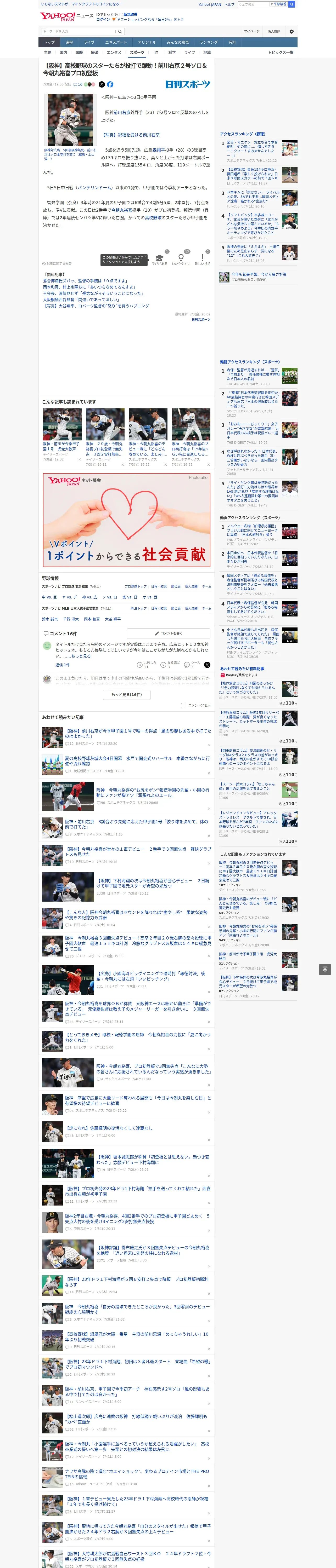
Task: Open the ライブ tab in the dark navigation bar
Action: 89,42
